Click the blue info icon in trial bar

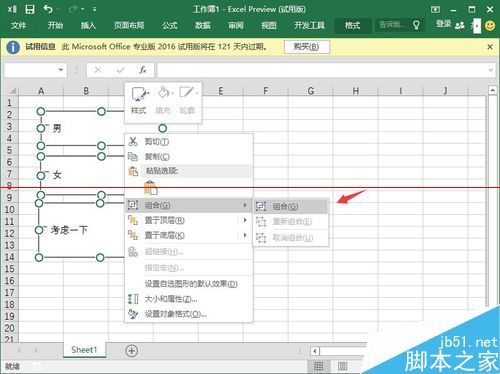point(13,47)
